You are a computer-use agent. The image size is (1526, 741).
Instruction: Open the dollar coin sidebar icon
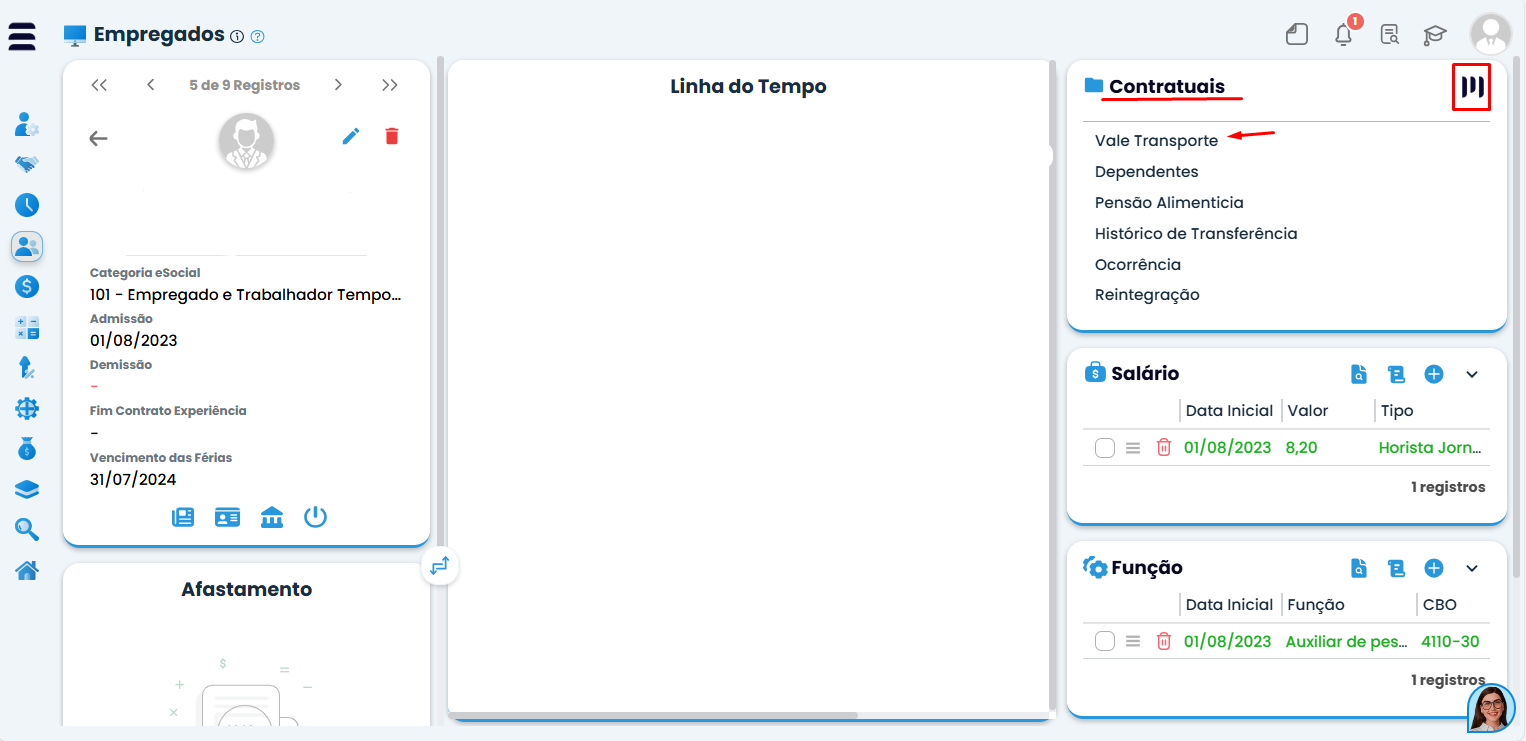(27, 286)
